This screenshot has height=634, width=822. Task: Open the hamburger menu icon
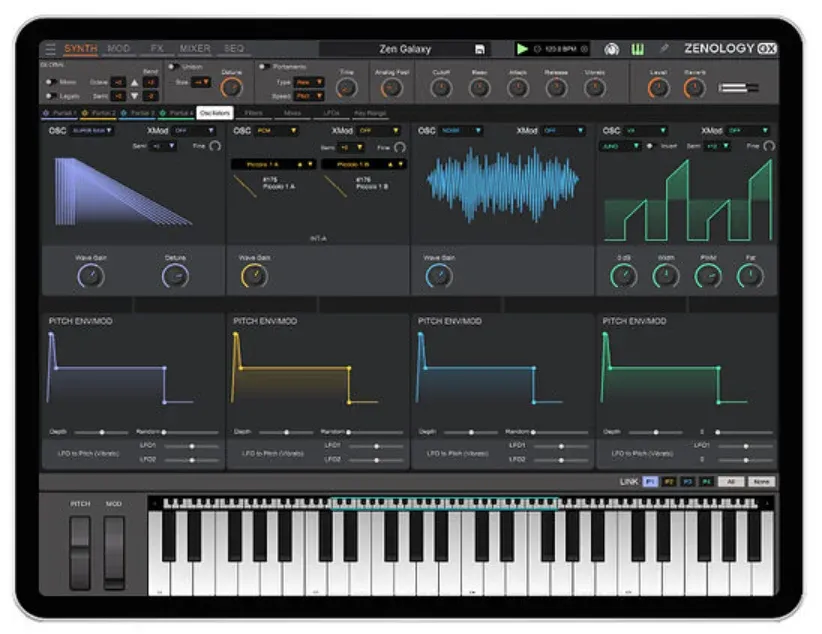pyautogui.click(x=50, y=48)
